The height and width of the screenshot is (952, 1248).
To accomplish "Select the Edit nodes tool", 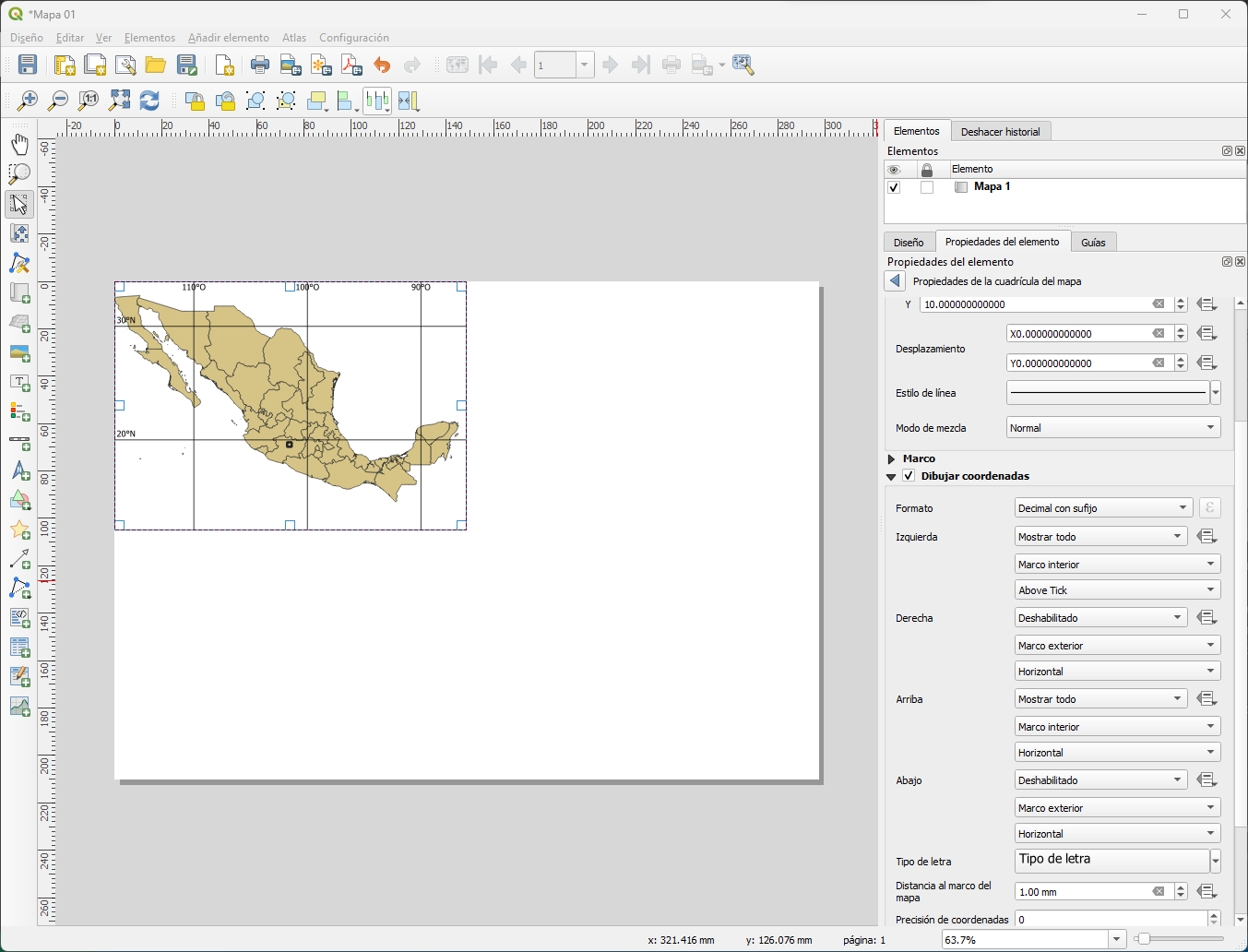I will 19,264.
